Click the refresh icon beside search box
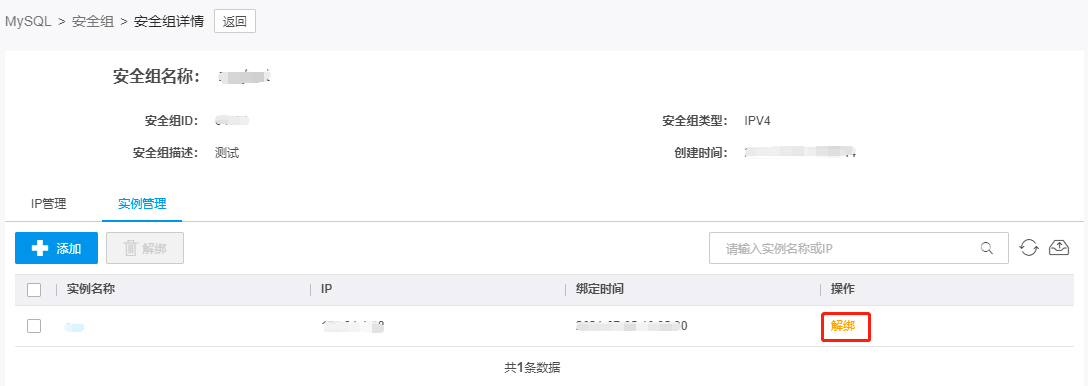This screenshot has width=1088, height=386. point(1028,248)
